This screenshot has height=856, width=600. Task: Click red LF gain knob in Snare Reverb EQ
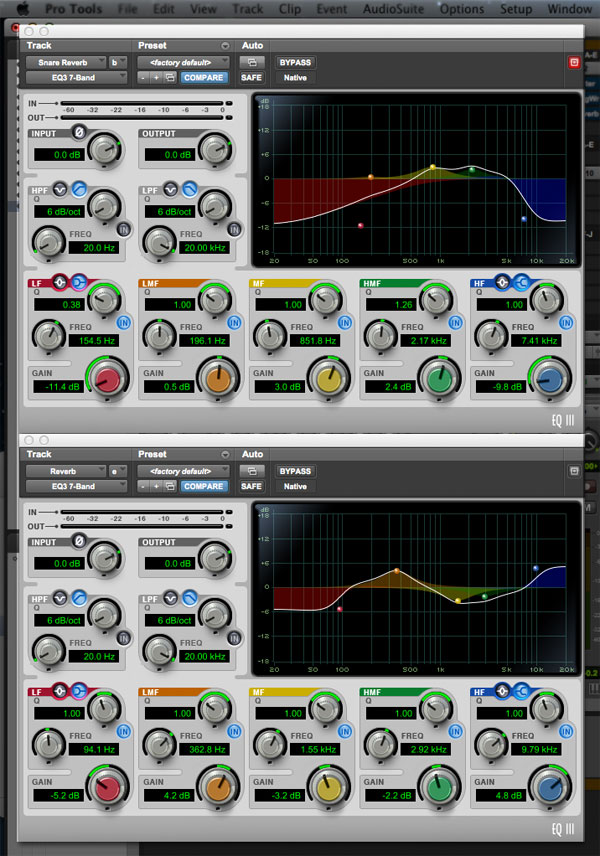[x=108, y=379]
